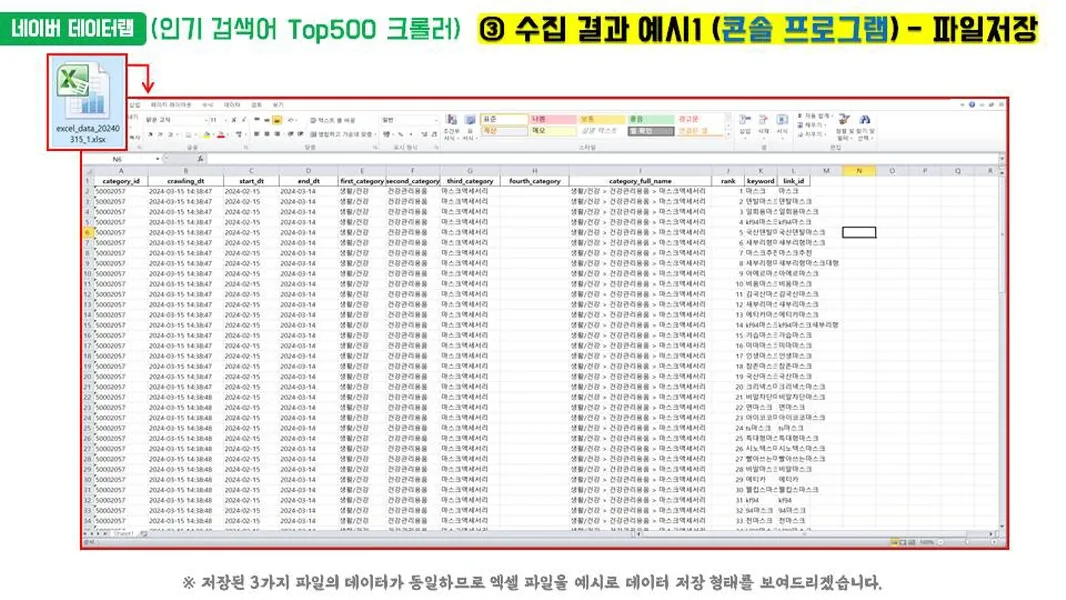Click the Increase Indent icon
Screen dimensions: 1066x600
click(300, 135)
